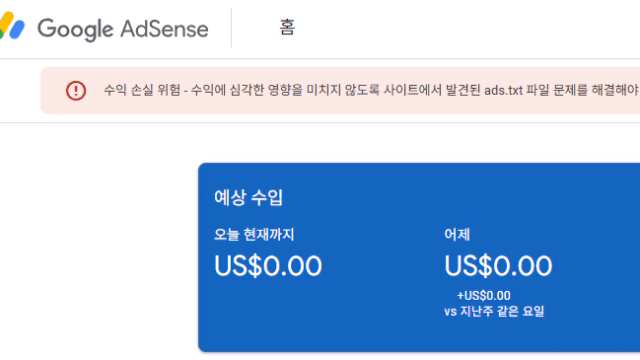
Task: Open the 수익 손실 위험 alert text
Action: tap(142, 90)
